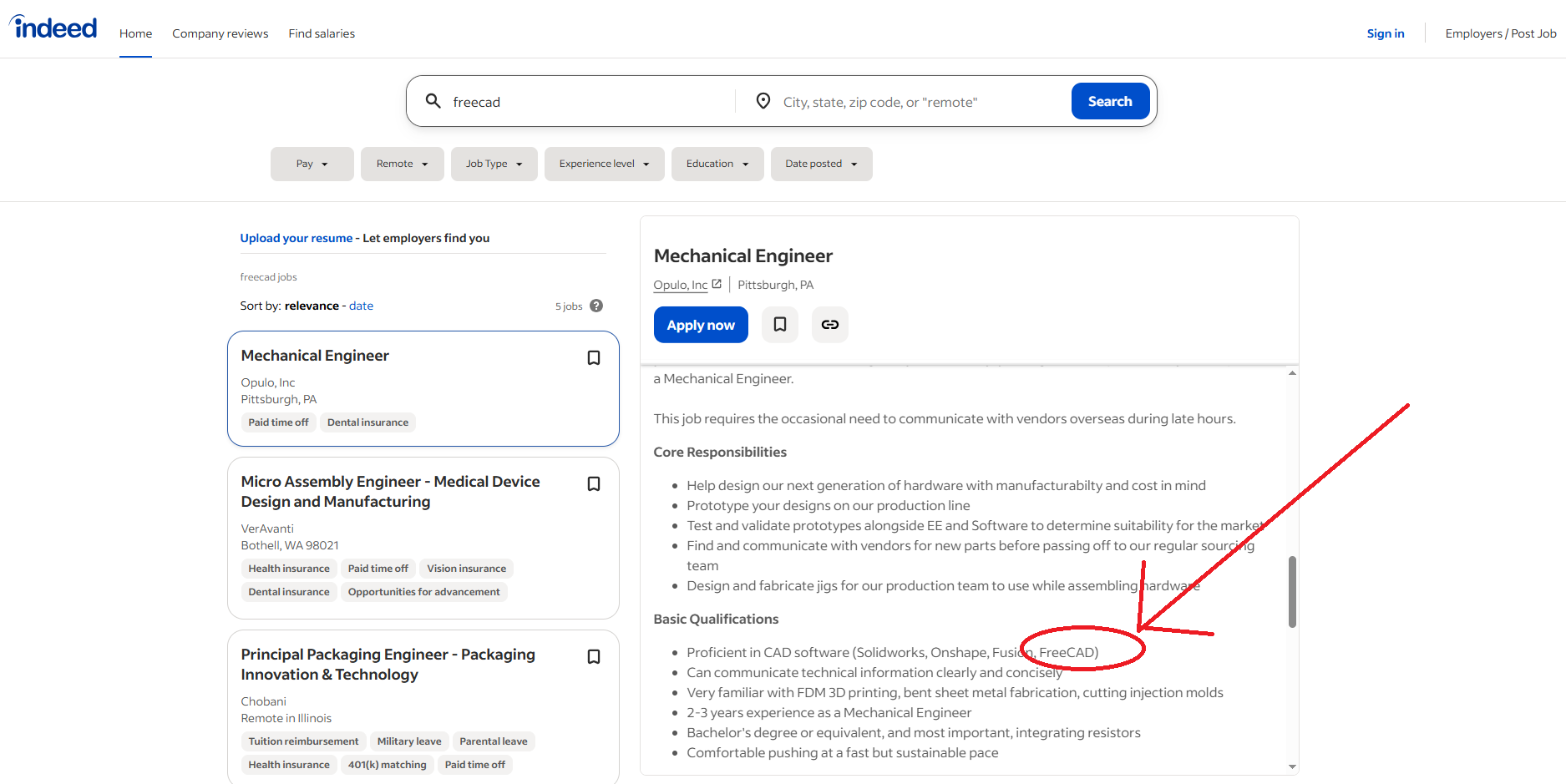
Task: Copy the job link using chain icon
Action: (829, 325)
